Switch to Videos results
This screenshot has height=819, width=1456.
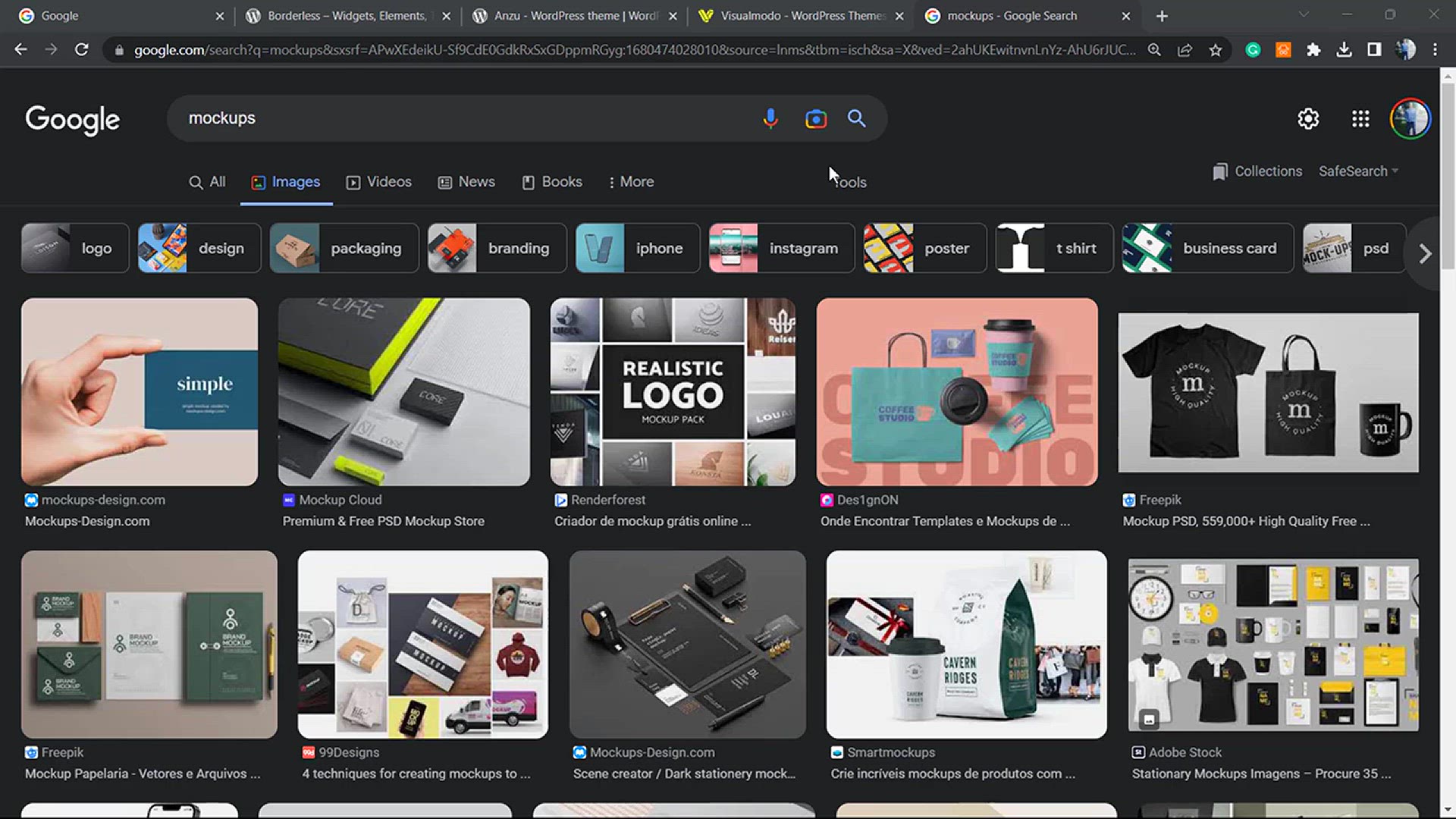click(x=378, y=182)
